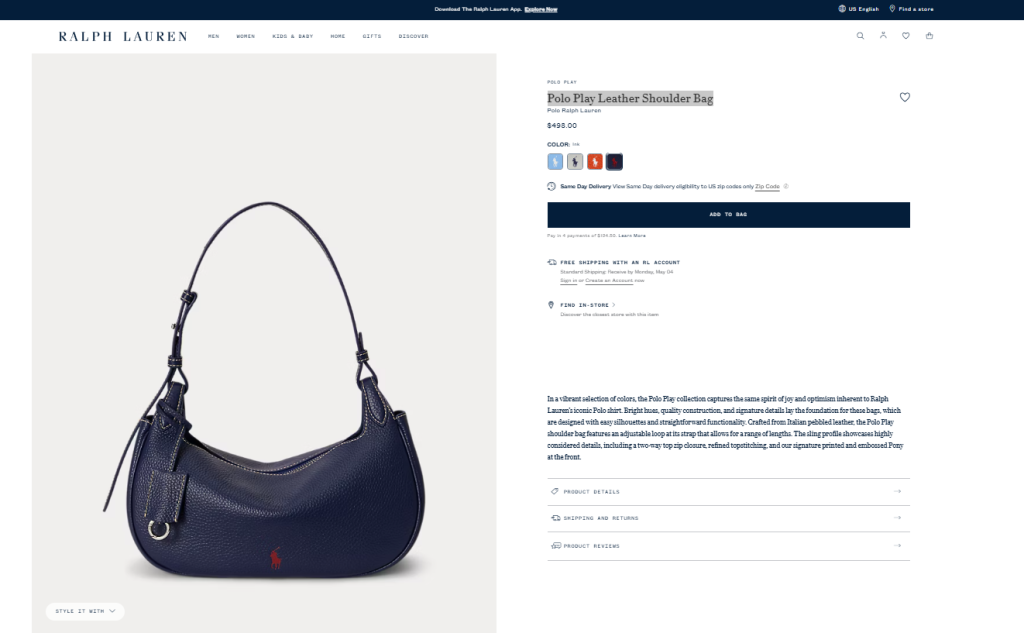Click the Ralph Lauren logo
1024x633 pixels.
pos(123,37)
